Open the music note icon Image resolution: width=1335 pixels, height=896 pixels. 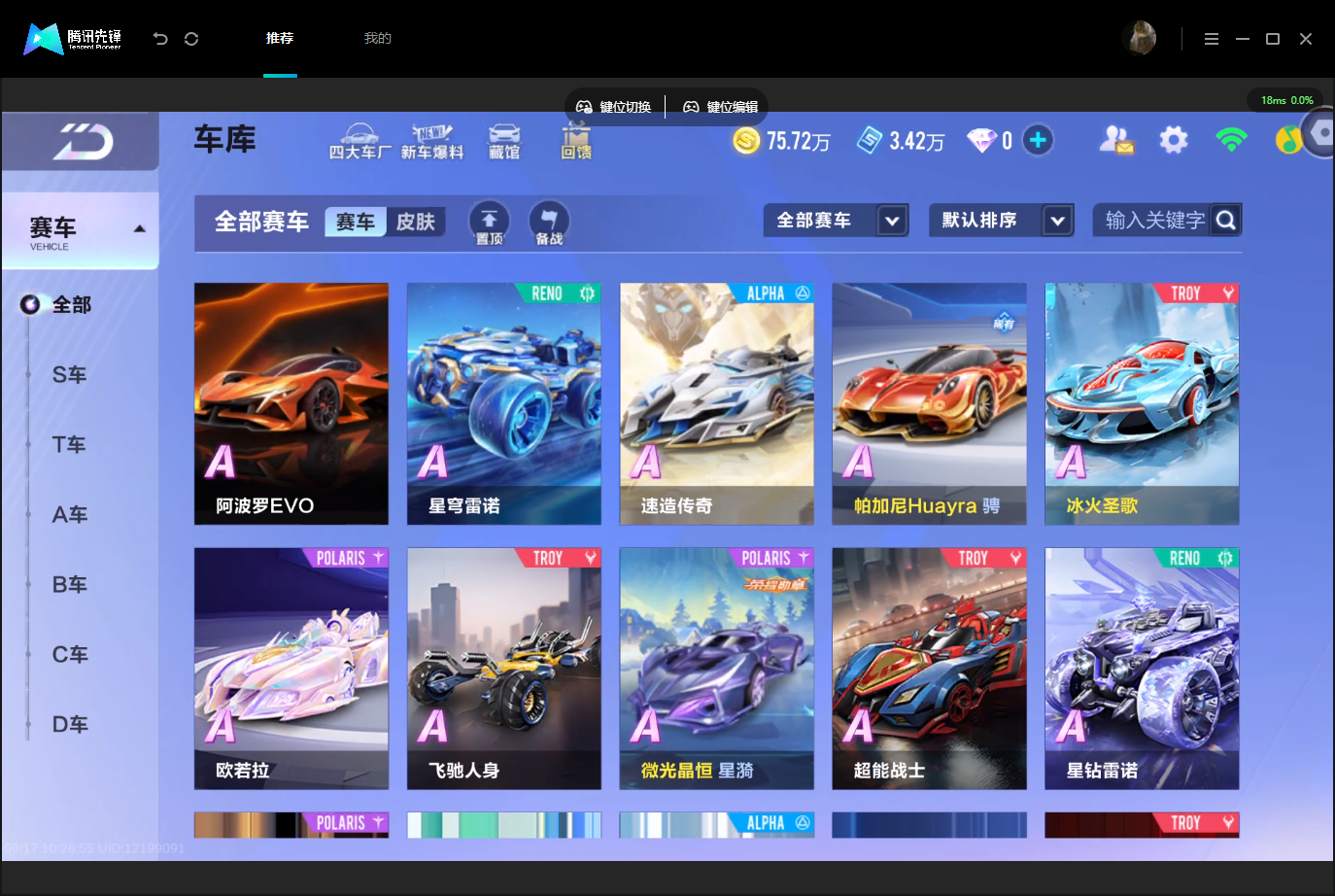[x=1288, y=141]
